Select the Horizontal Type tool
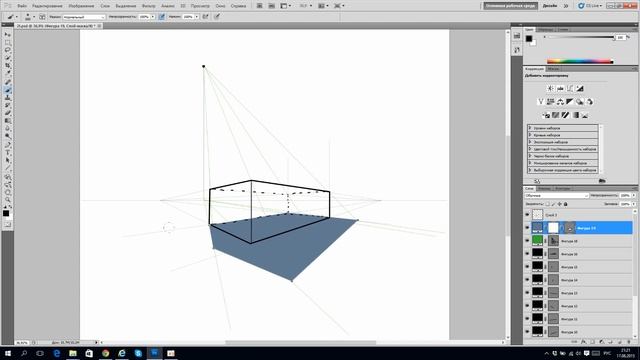Image resolution: width=640 pixels, height=360 pixels. point(7,153)
